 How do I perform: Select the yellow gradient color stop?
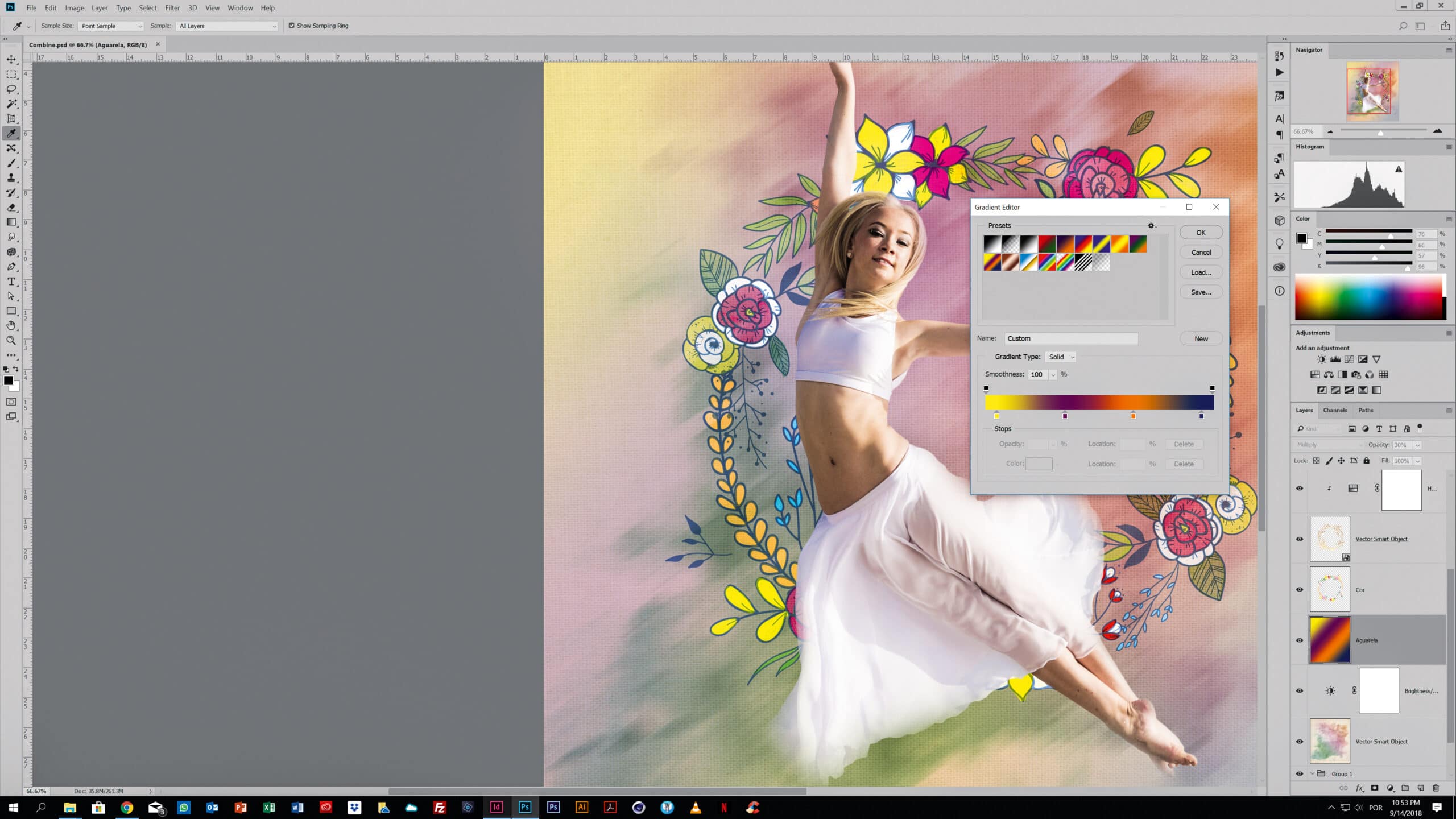[996, 415]
